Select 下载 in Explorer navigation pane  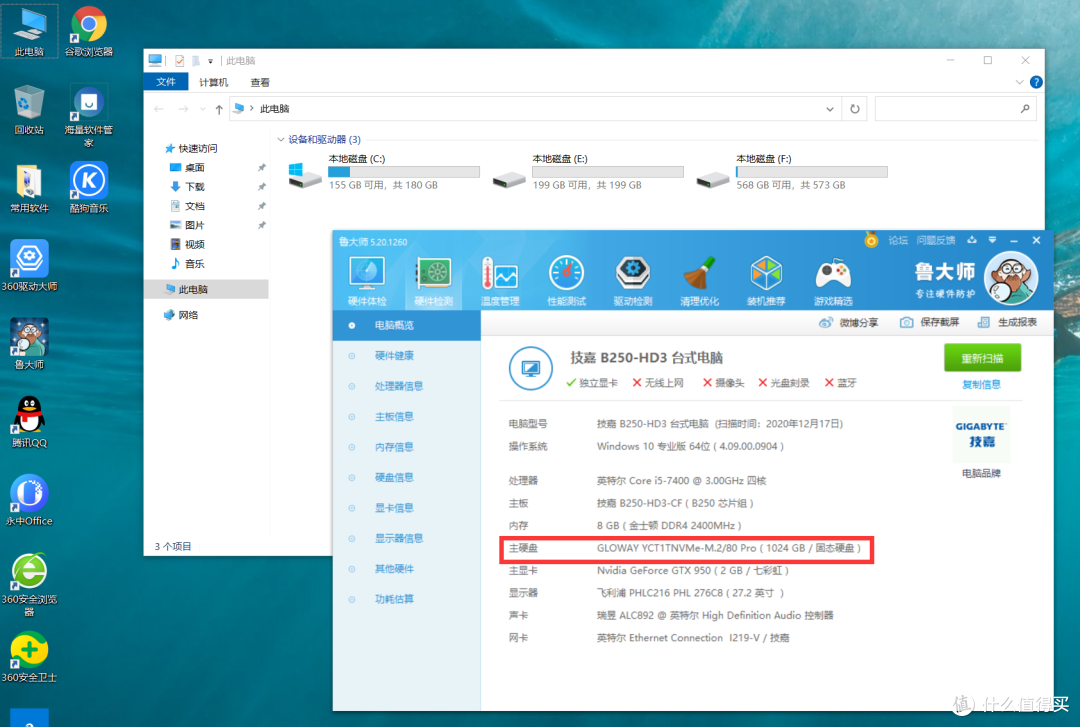[195, 187]
